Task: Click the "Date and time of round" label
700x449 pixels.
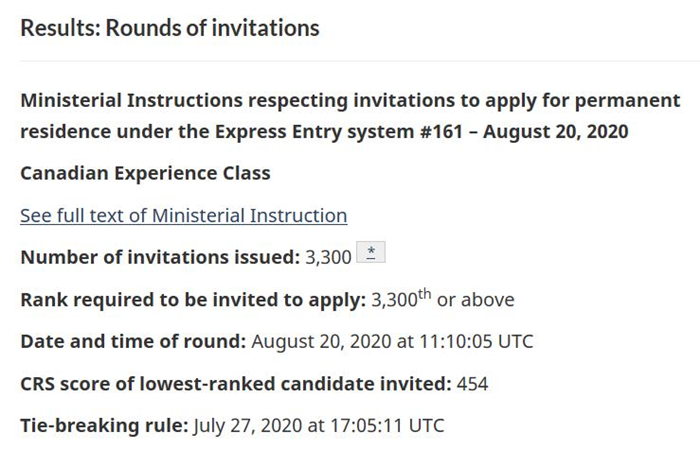Action: [x=133, y=341]
